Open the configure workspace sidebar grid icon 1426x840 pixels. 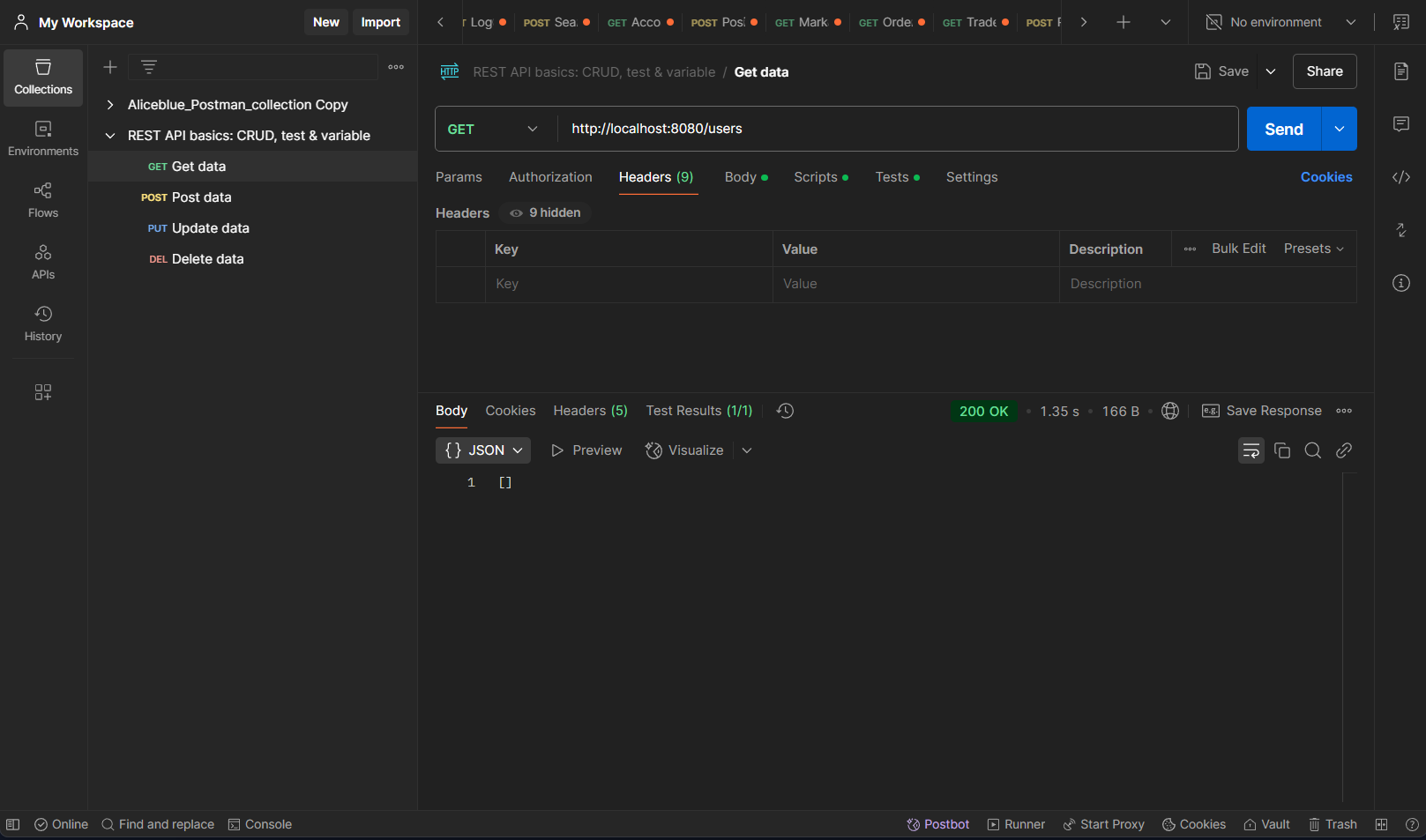tap(43, 392)
